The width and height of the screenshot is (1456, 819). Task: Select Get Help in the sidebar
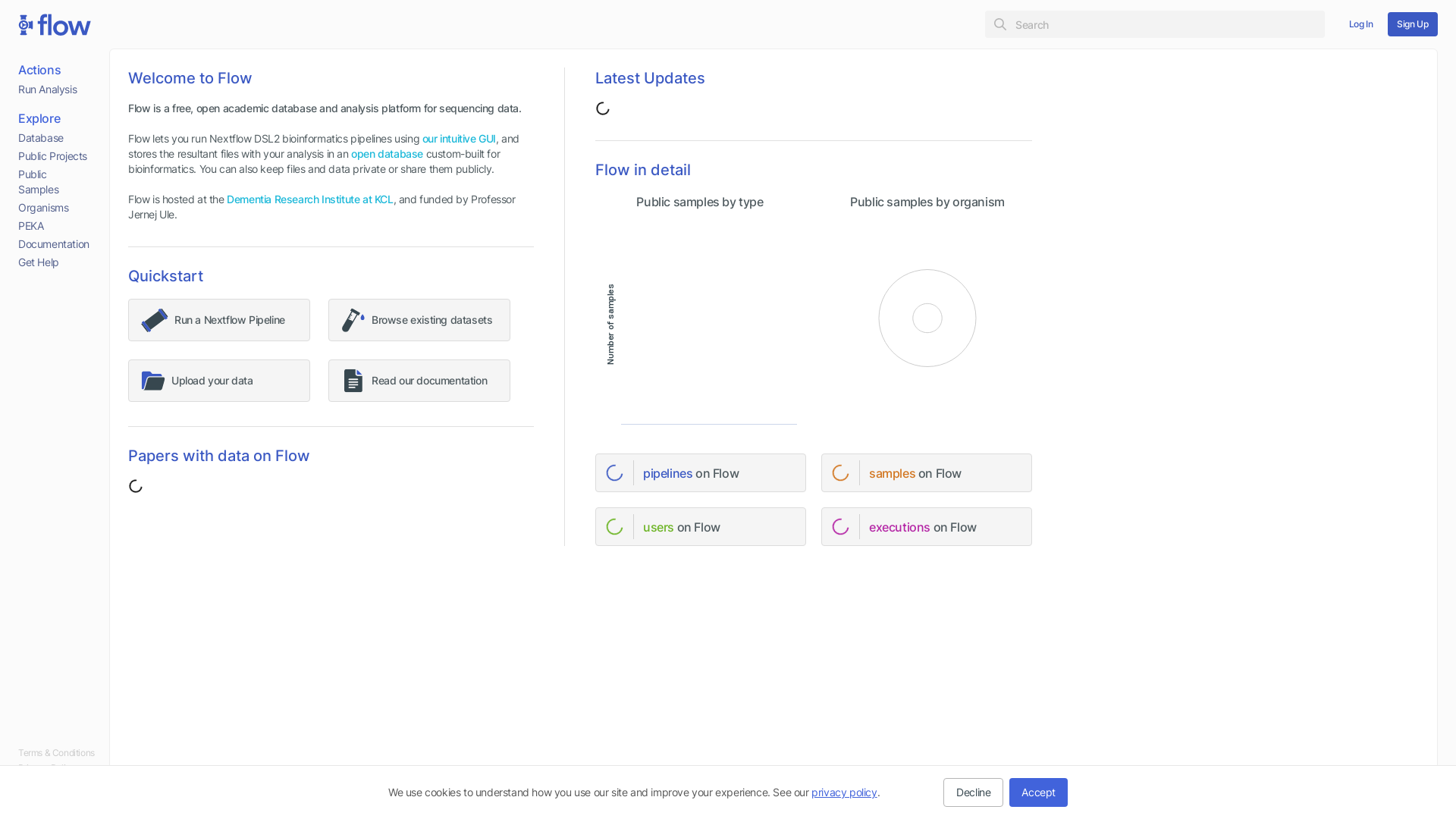[x=39, y=262]
